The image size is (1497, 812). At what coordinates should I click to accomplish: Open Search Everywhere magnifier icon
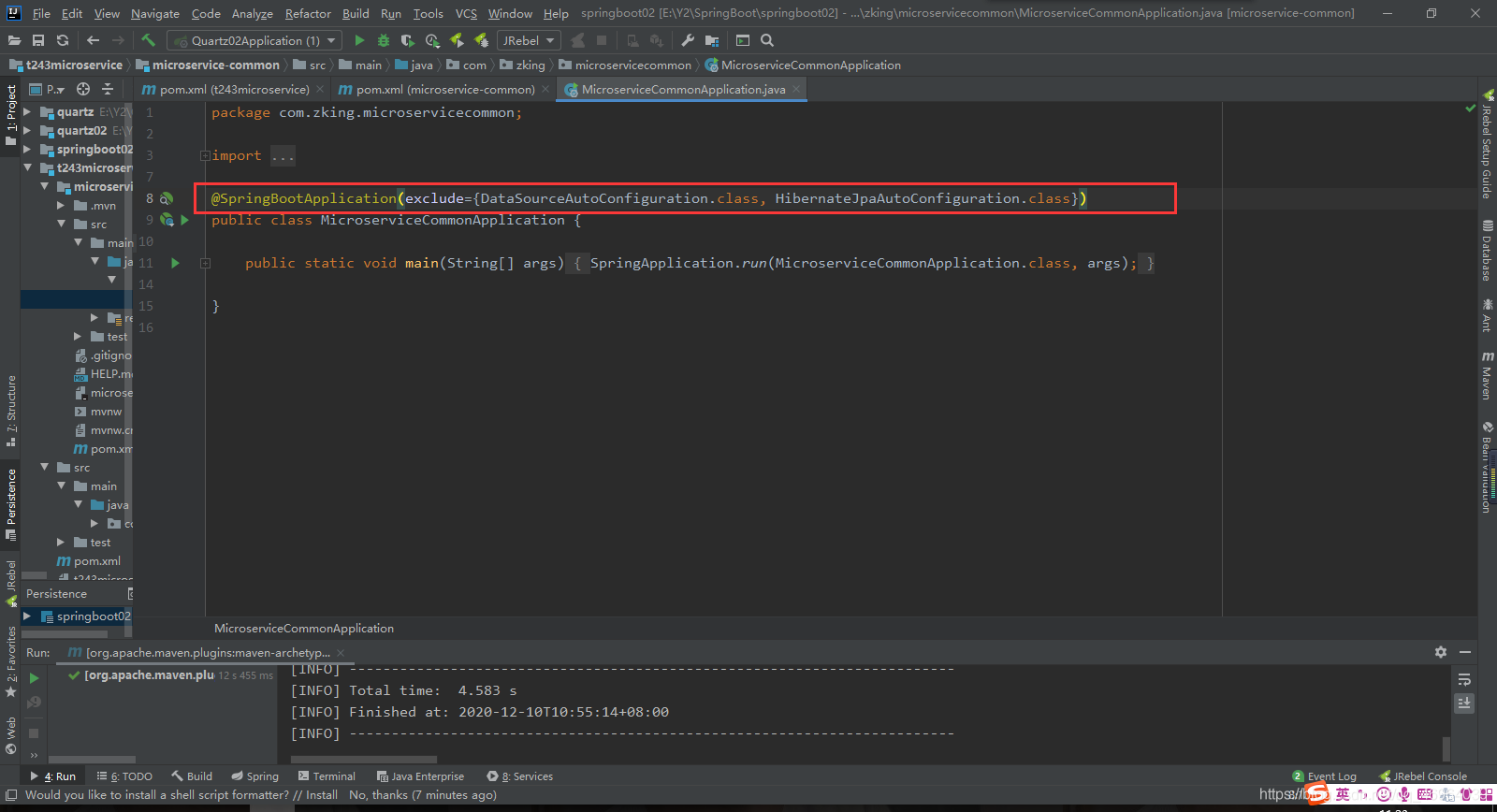pyautogui.click(x=767, y=40)
